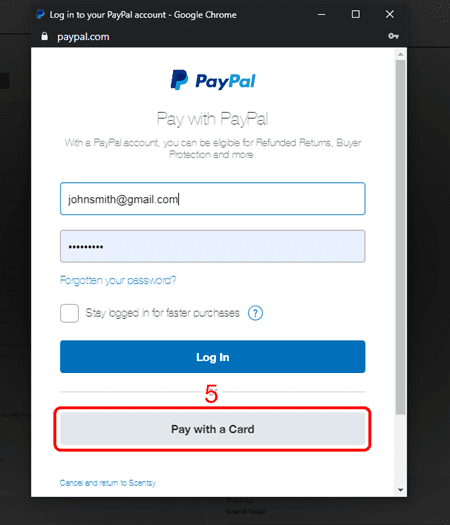
Task: Click the paypal.com address text
Action: pos(83,37)
